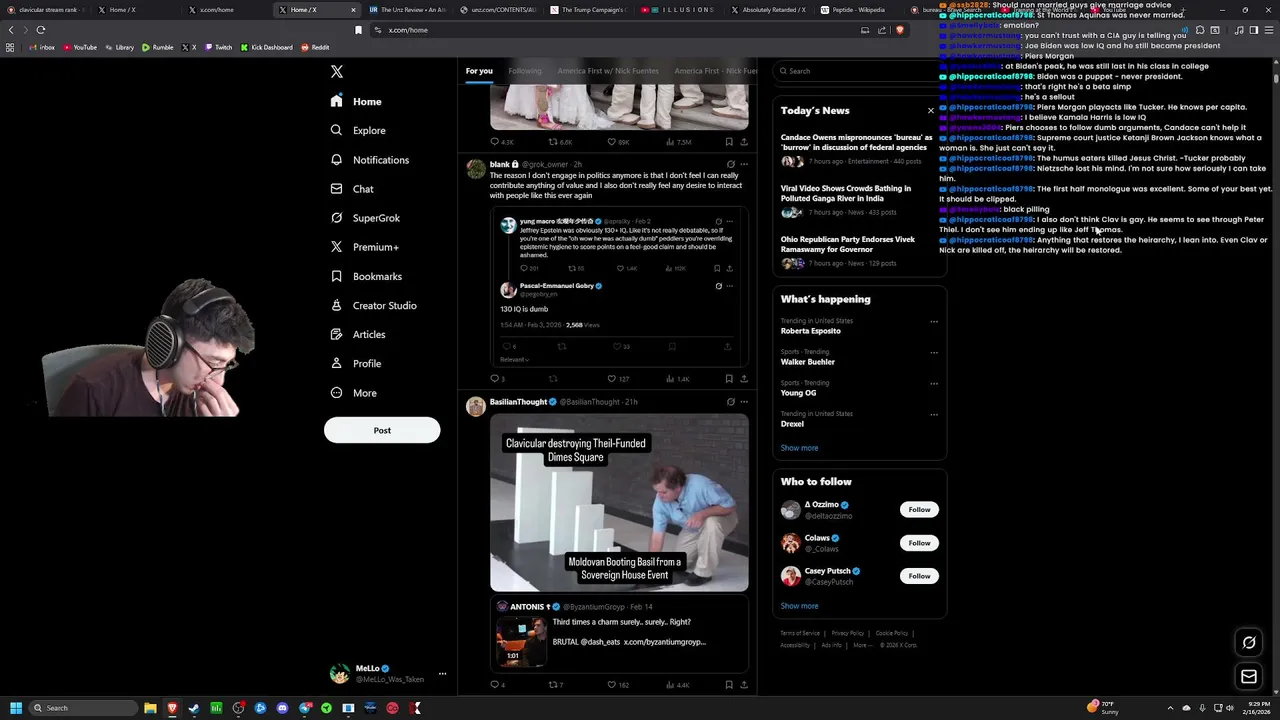Show more trending topics
1280x720 pixels.
coord(799,448)
